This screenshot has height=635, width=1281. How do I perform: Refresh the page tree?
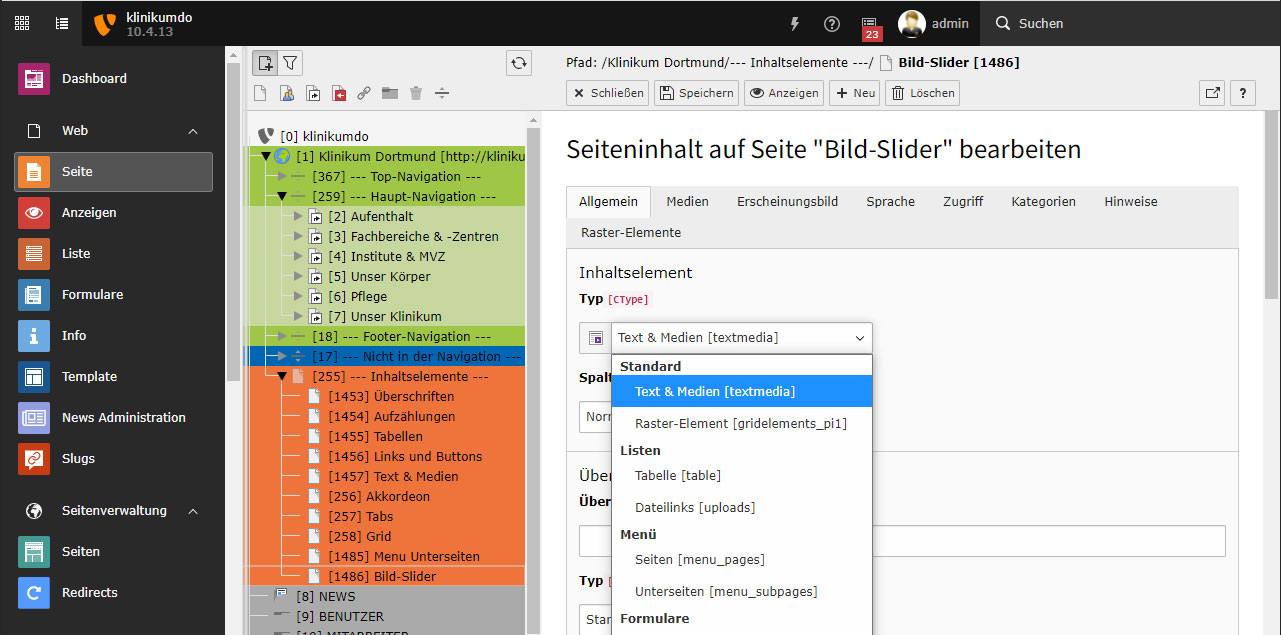point(519,63)
